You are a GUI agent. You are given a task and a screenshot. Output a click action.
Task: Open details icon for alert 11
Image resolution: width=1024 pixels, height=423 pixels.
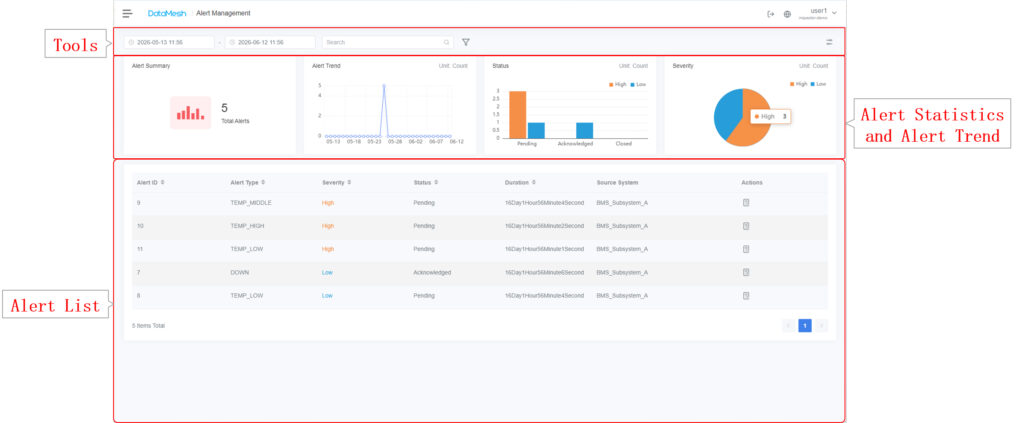click(x=746, y=249)
